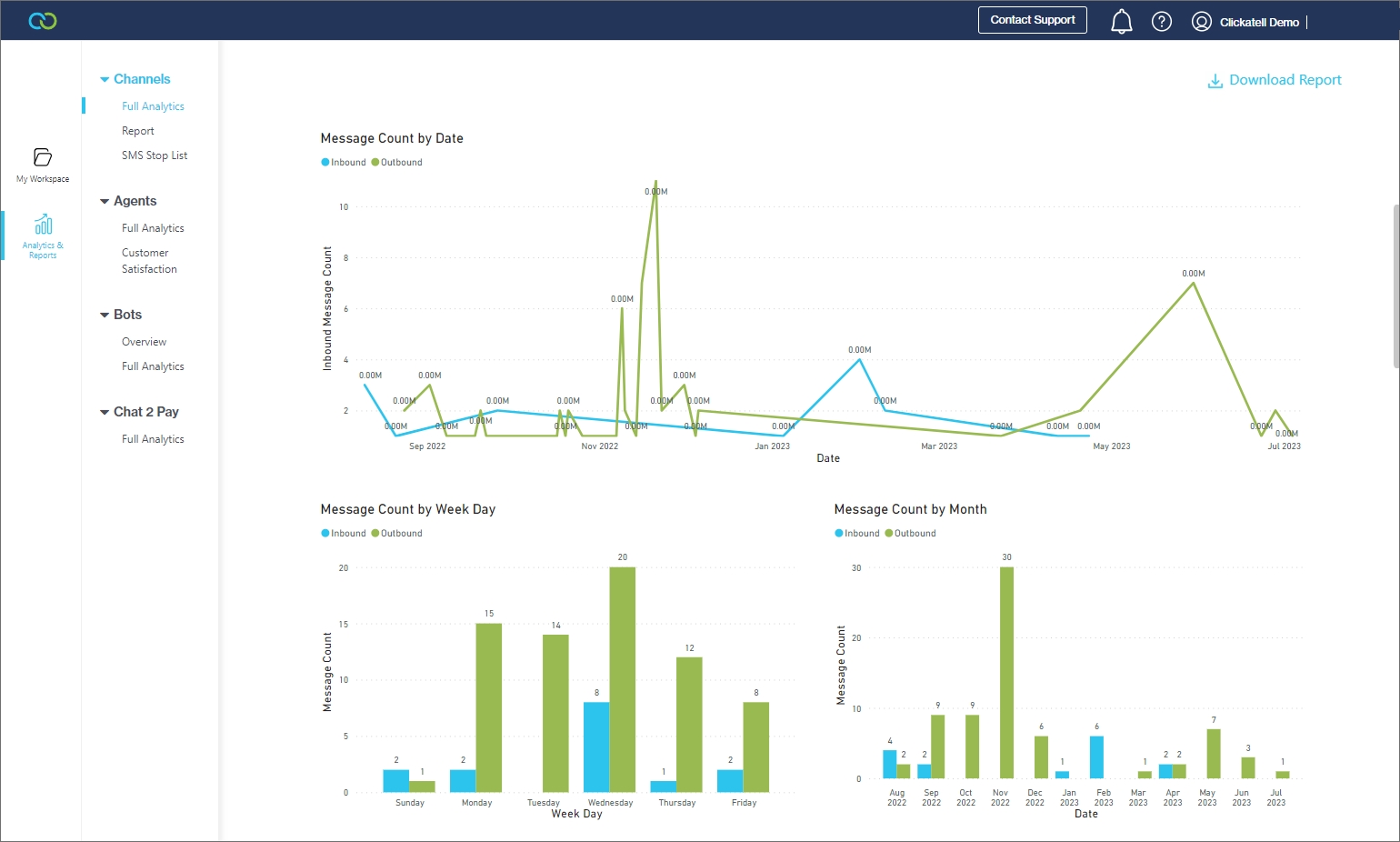Click the Clickatell infinity logo icon
Viewport: 1400px width, 842px height.
click(x=43, y=21)
